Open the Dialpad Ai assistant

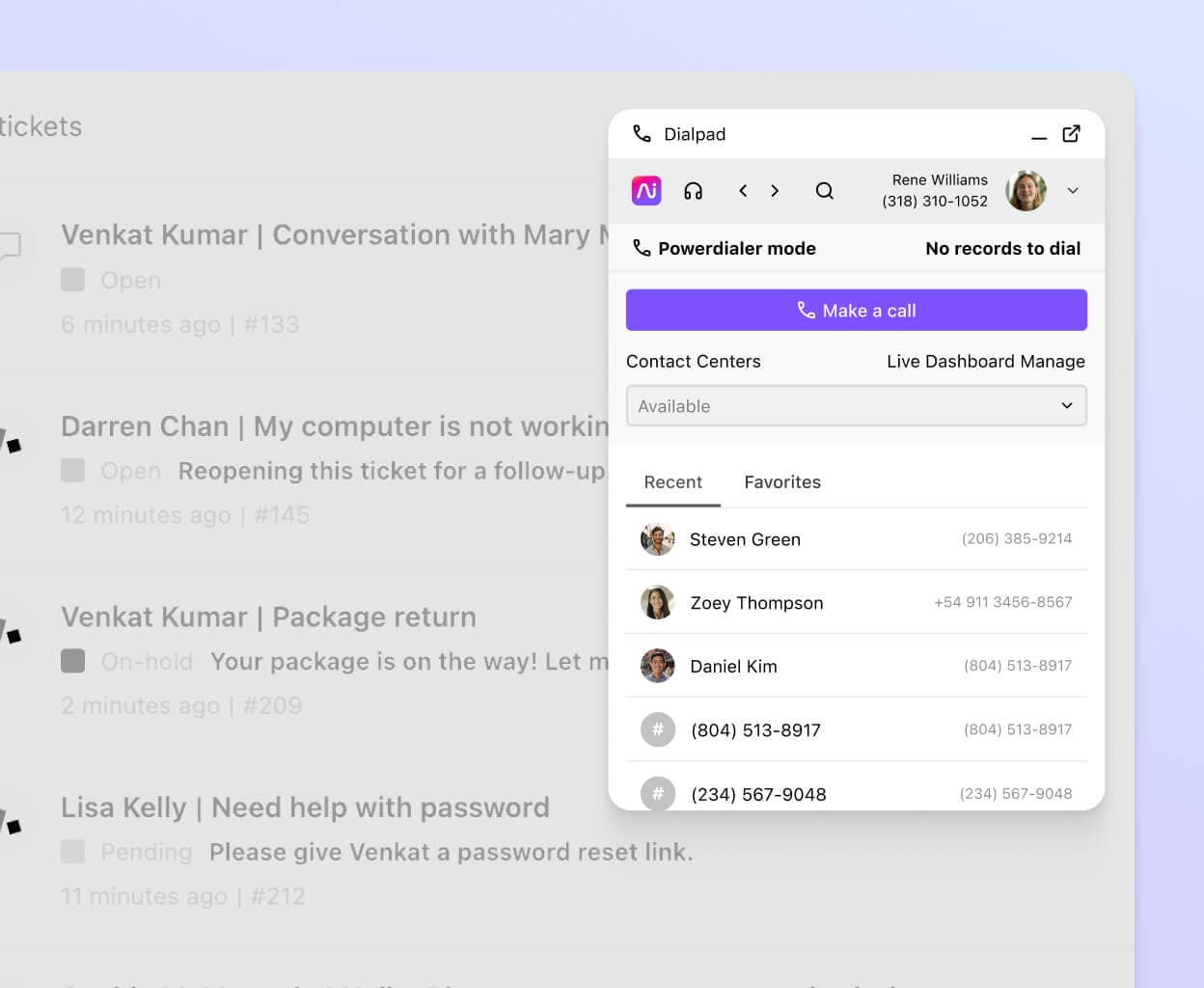point(646,190)
